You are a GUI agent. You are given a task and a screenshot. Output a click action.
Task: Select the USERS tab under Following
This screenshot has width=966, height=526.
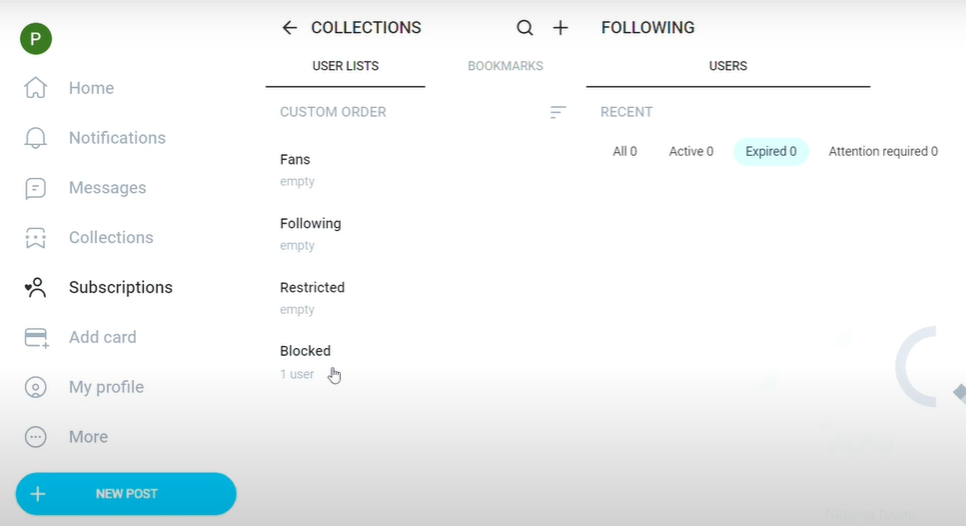(x=728, y=67)
